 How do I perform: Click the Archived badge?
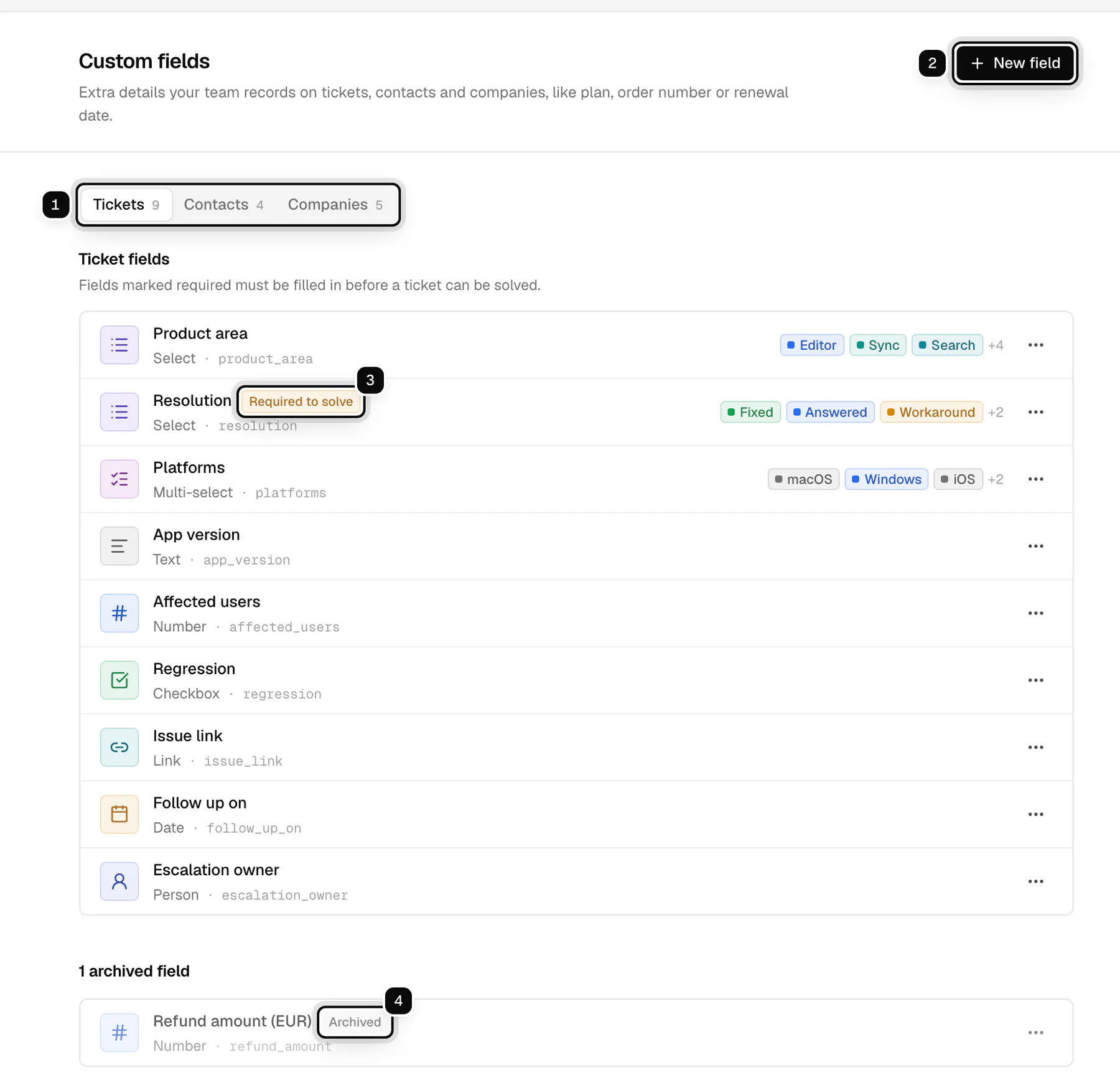click(355, 1022)
